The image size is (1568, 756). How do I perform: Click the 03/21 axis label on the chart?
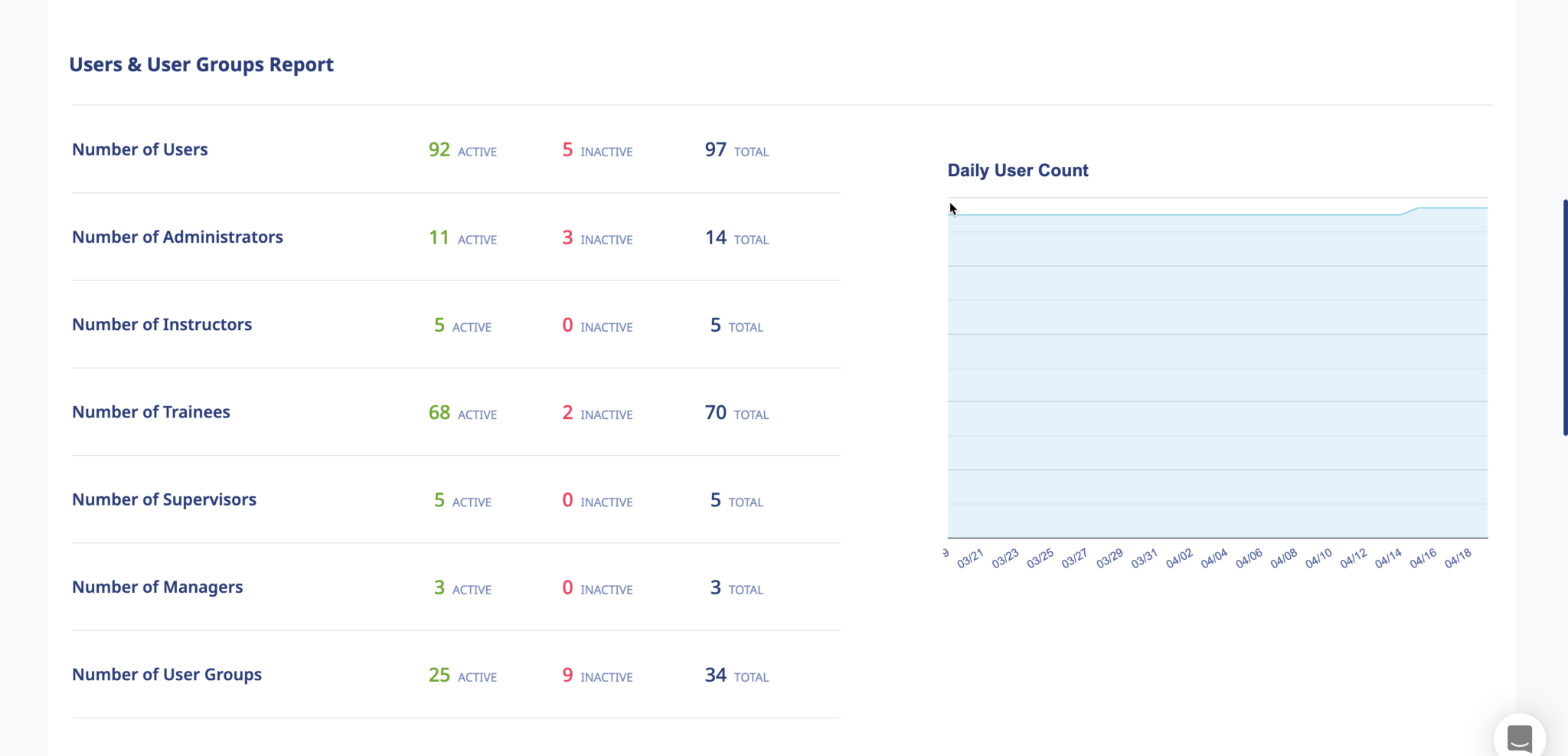(970, 558)
